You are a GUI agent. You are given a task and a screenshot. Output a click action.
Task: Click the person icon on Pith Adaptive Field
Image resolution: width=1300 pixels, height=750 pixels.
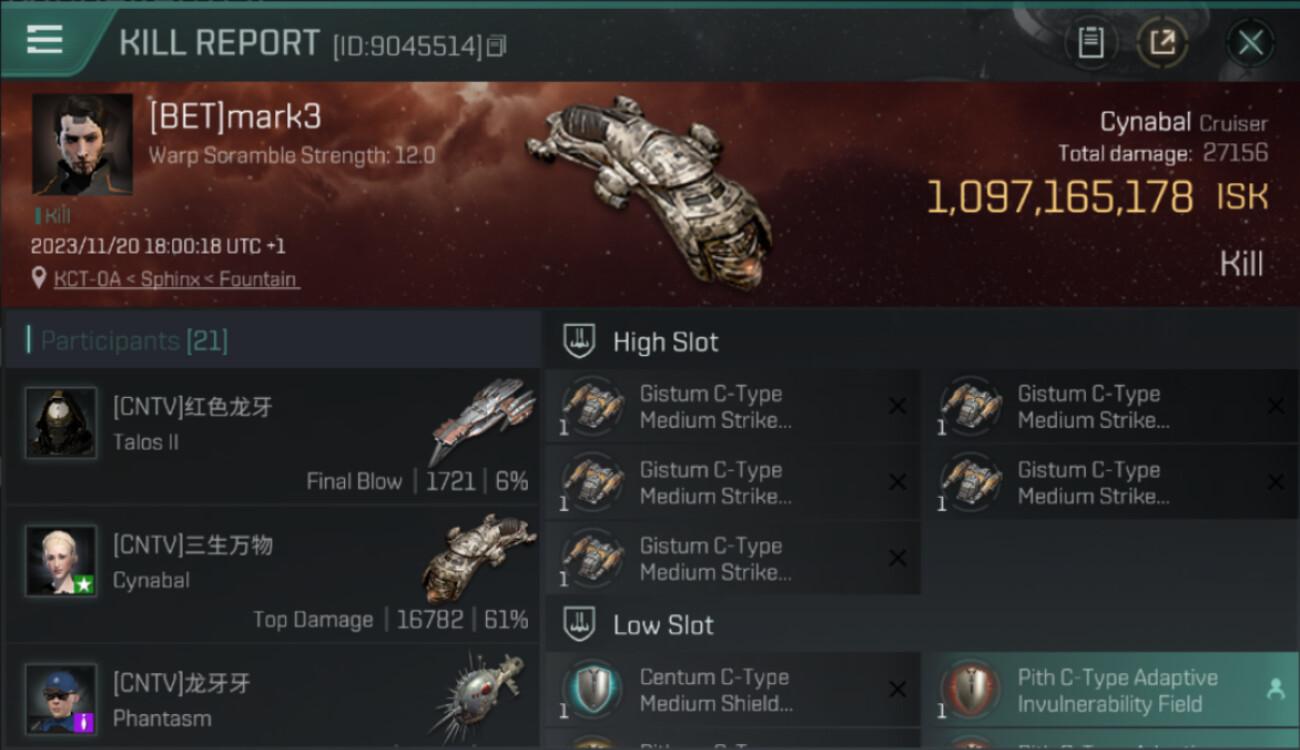click(x=1275, y=689)
